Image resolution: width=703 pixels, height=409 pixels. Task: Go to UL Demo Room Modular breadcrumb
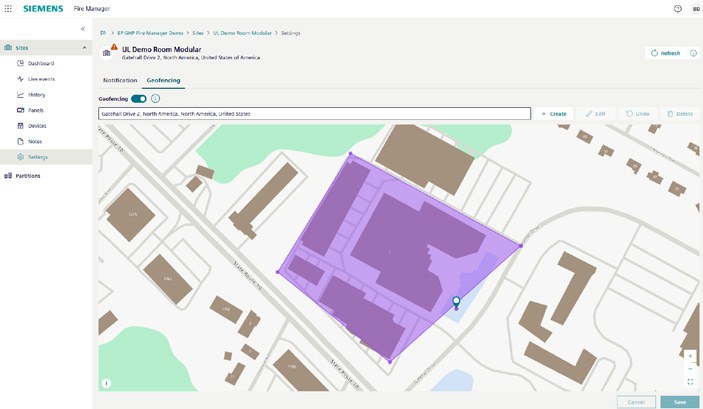[x=242, y=33]
